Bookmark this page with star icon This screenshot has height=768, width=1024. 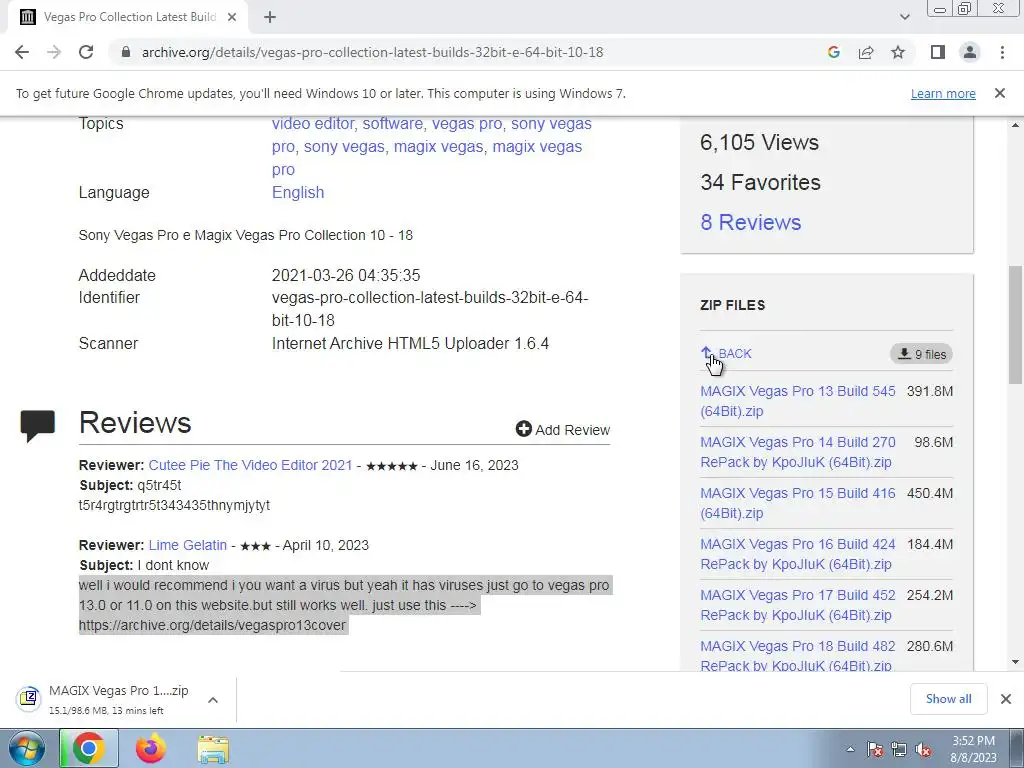tap(898, 52)
